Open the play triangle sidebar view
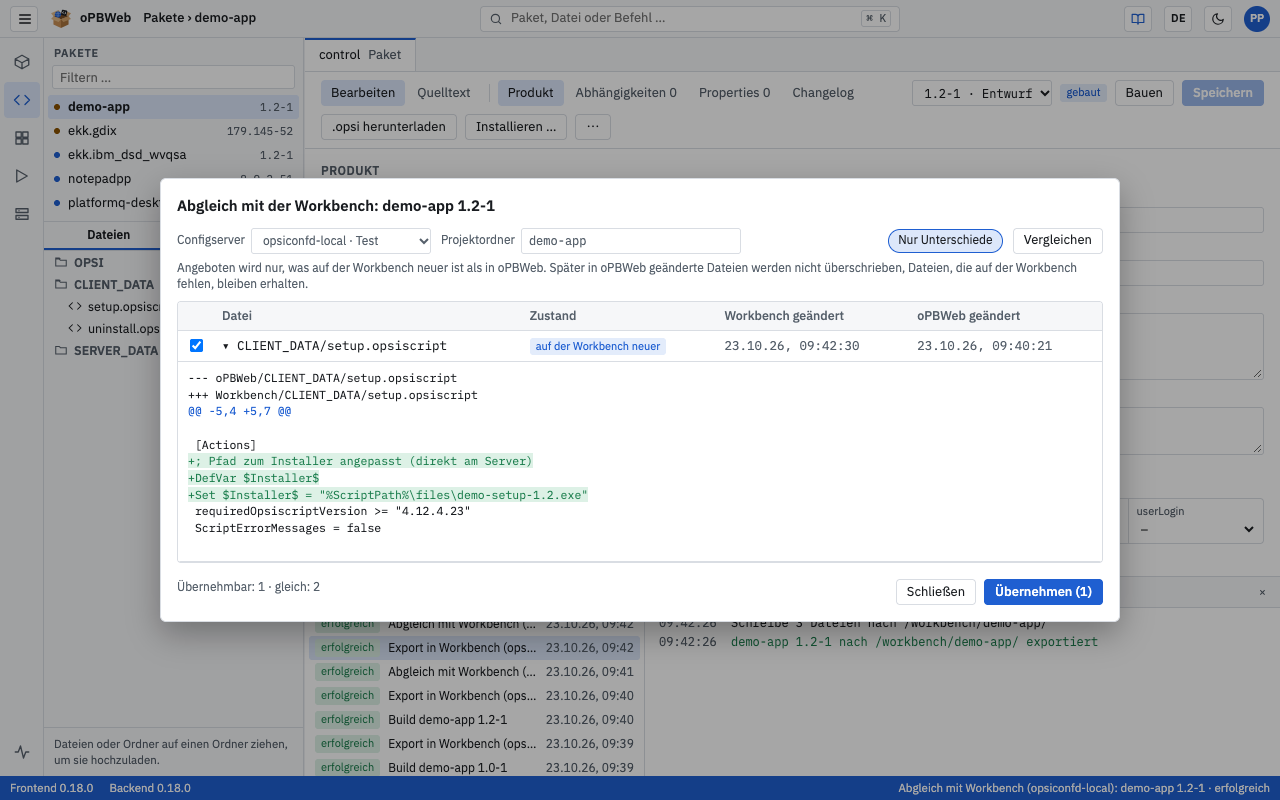The image size is (1280, 800). click(x=22, y=176)
